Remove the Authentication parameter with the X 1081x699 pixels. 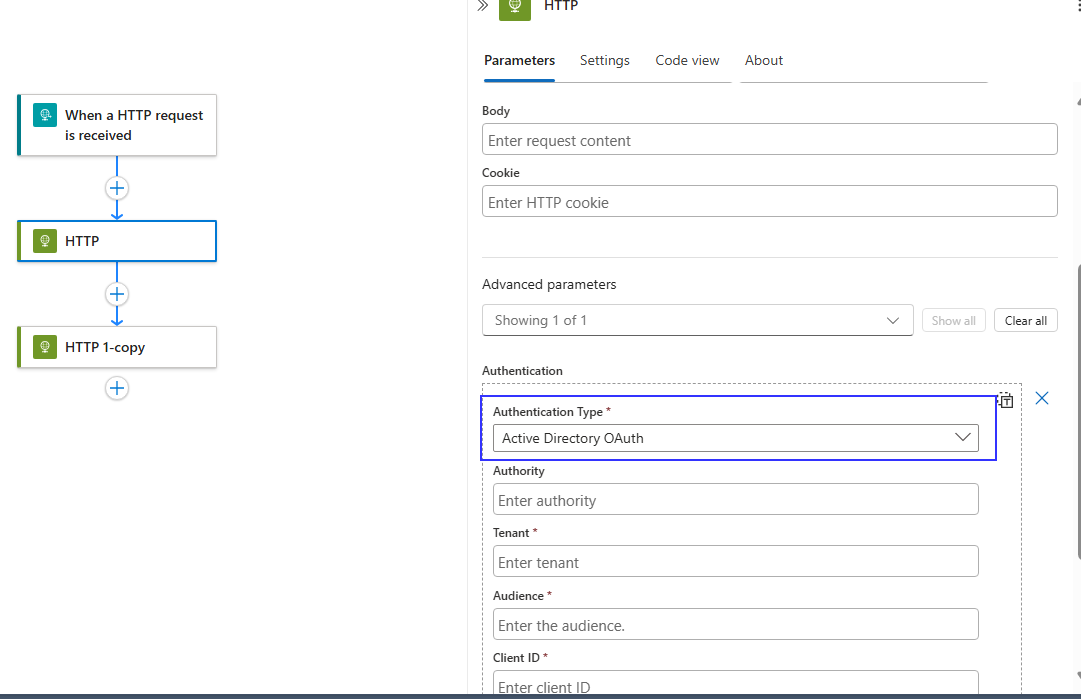(x=1042, y=398)
